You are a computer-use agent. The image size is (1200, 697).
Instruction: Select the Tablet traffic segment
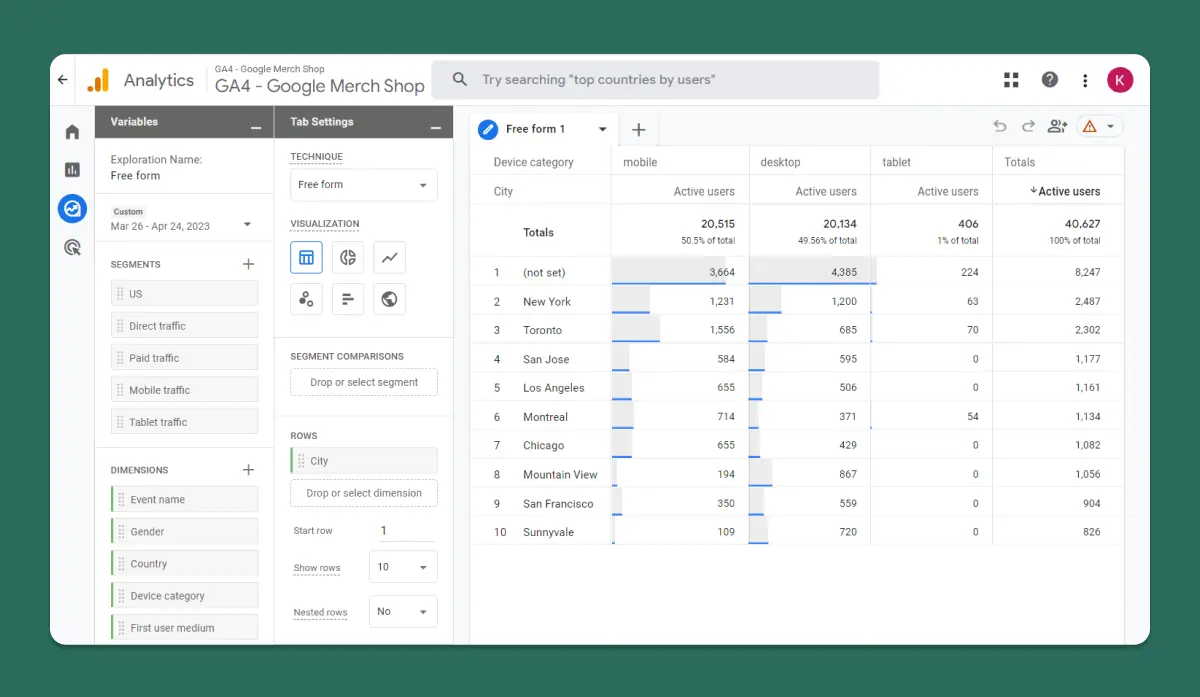184,422
